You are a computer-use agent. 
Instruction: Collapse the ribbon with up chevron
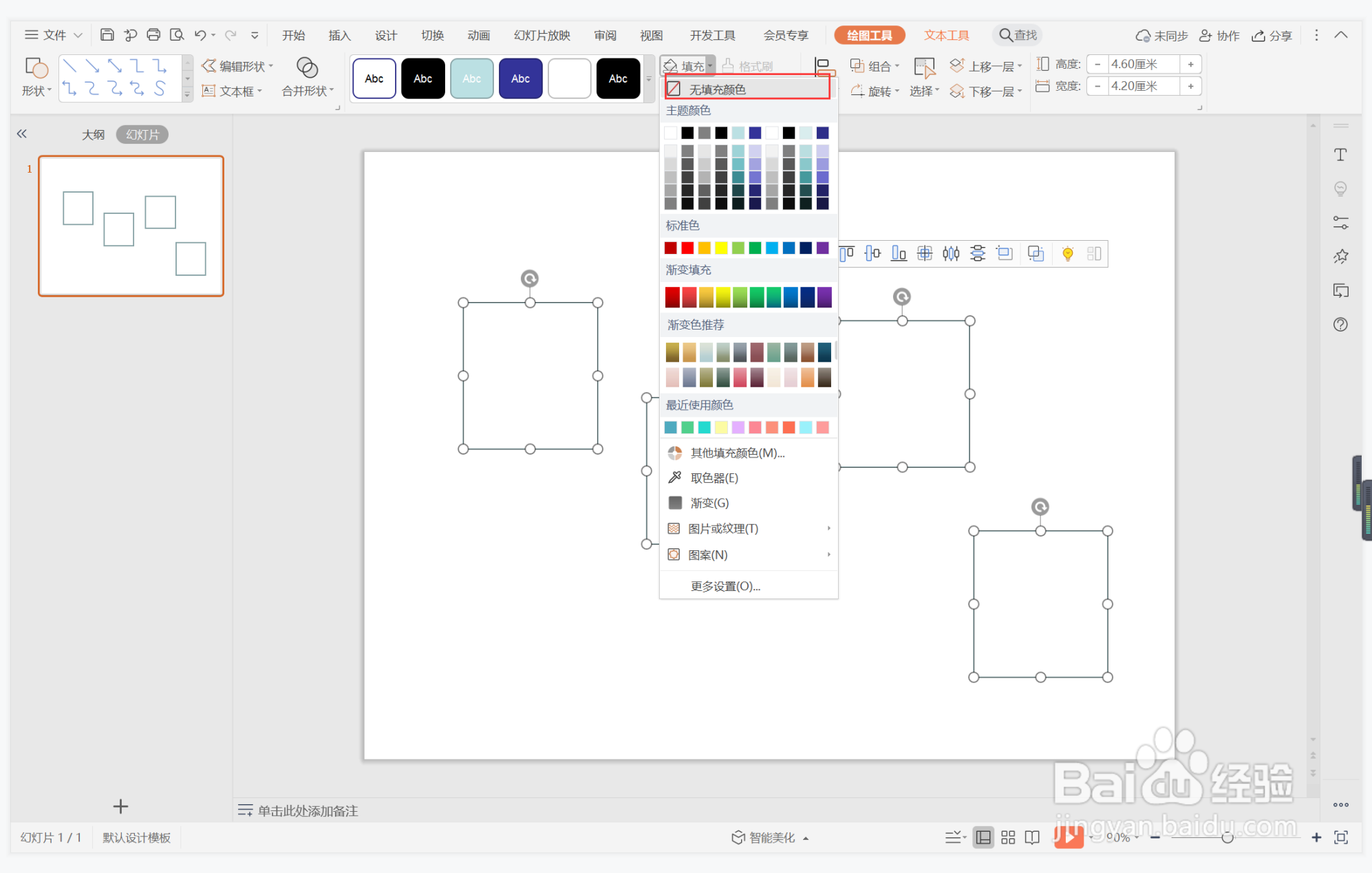(x=1341, y=35)
